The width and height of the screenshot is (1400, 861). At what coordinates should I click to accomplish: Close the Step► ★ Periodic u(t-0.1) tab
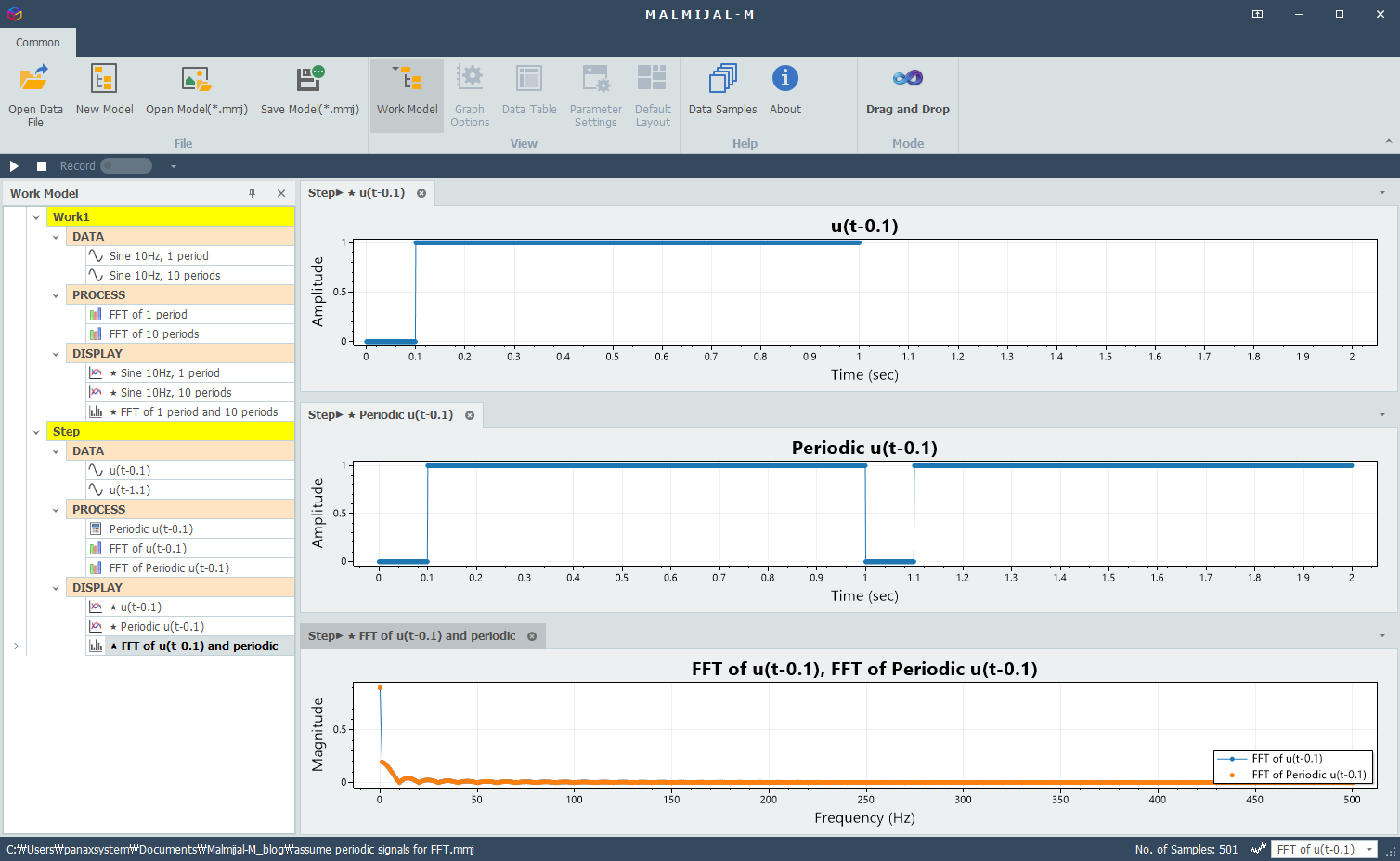(470, 415)
